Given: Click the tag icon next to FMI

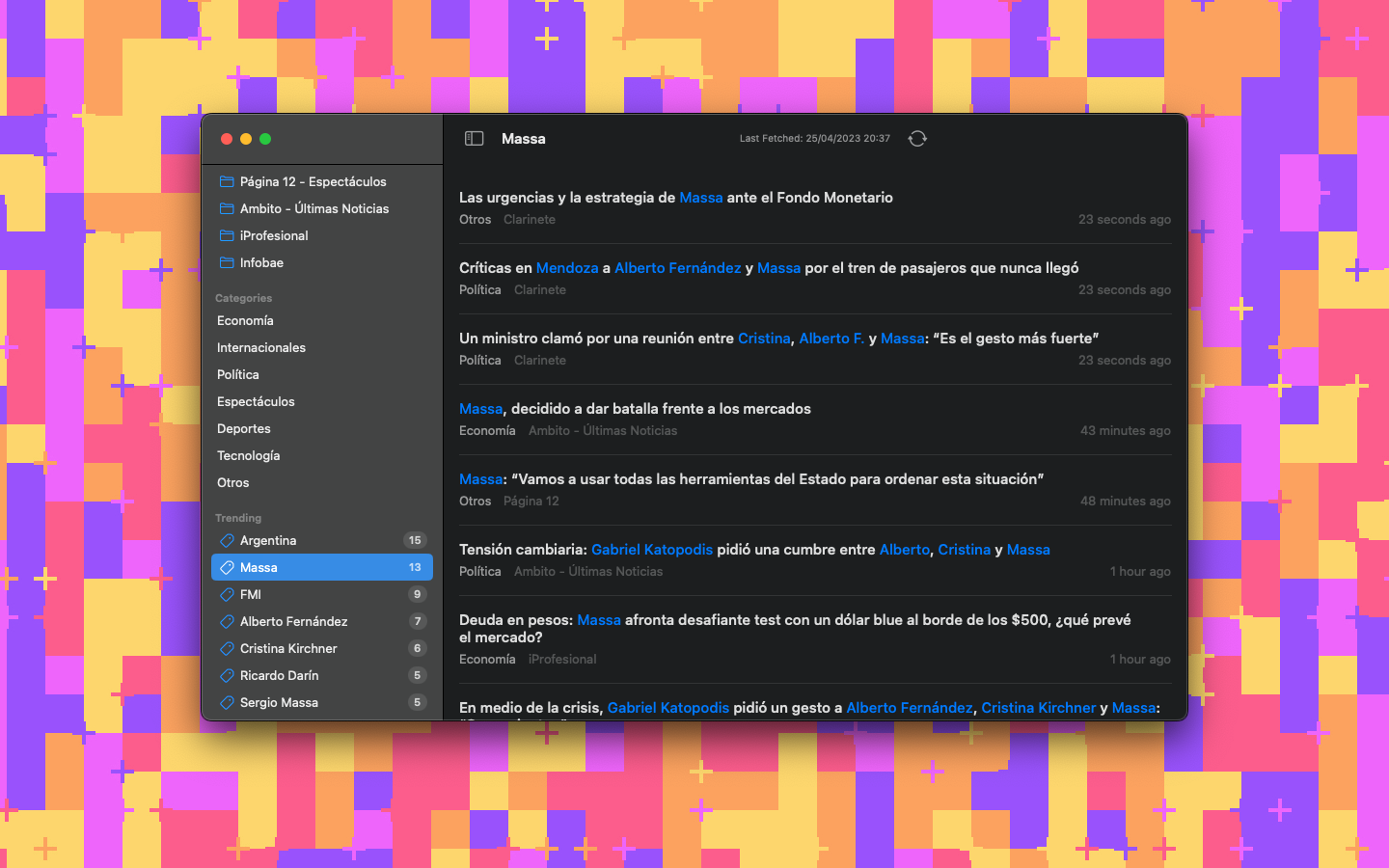Looking at the screenshot, I should pyautogui.click(x=227, y=594).
